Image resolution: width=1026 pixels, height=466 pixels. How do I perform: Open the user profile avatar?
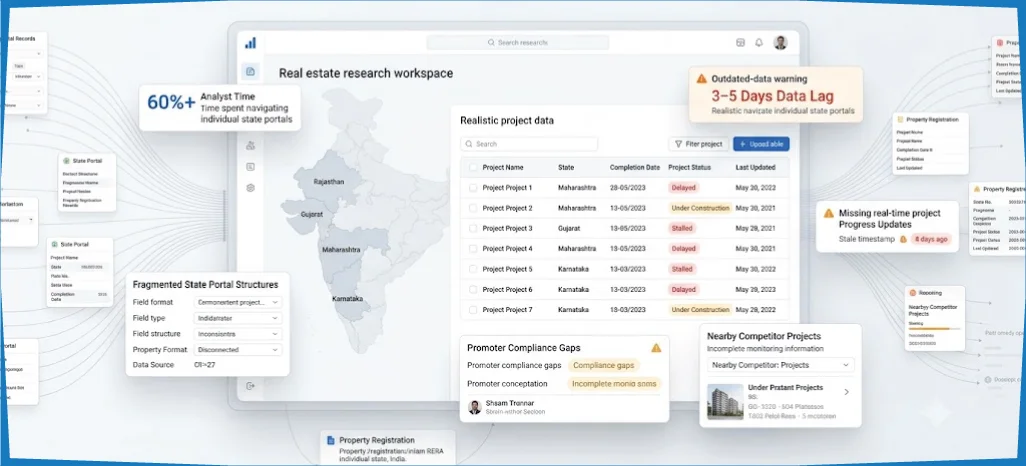(x=780, y=43)
